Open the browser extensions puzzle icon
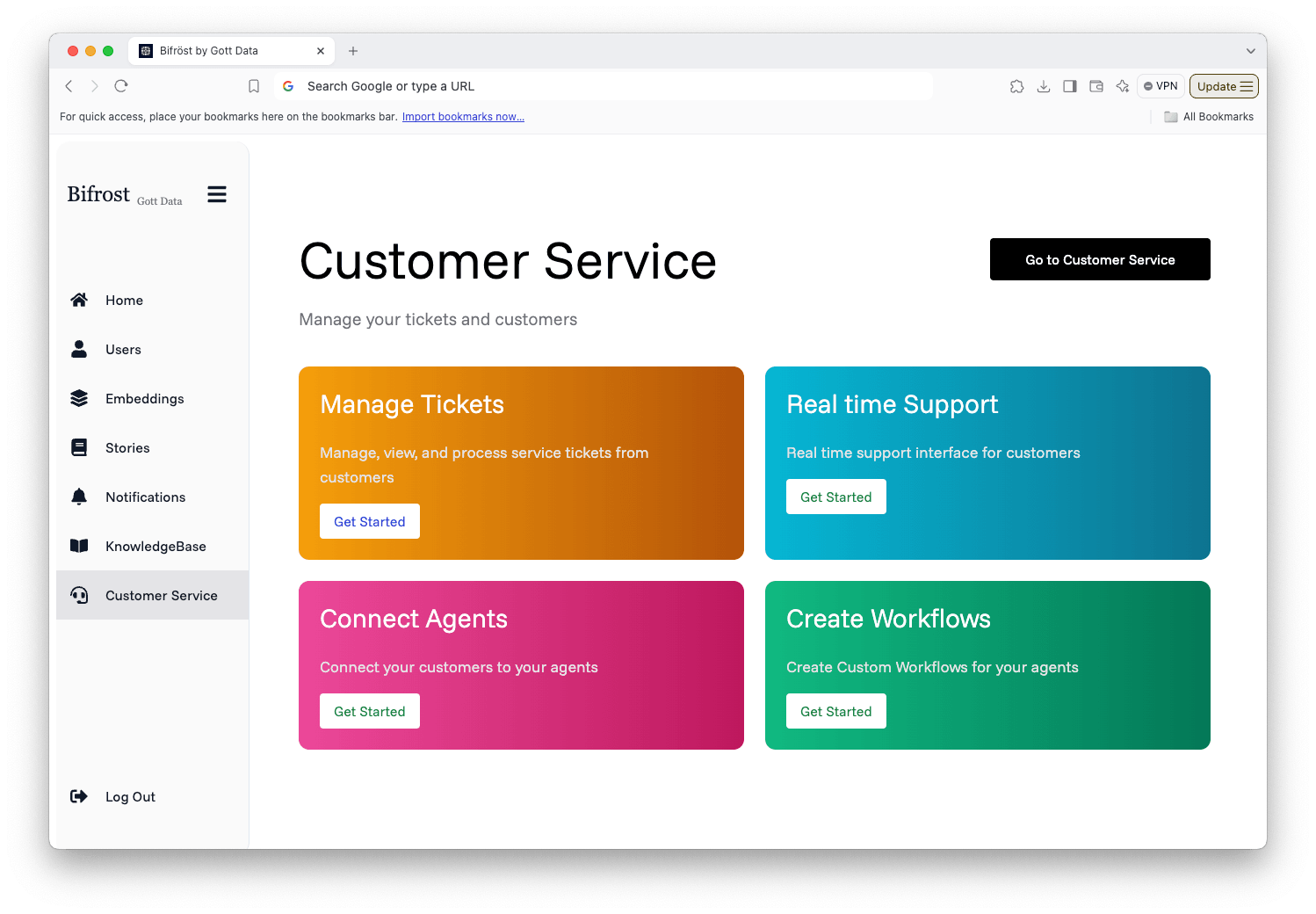 pyautogui.click(x=1016, y=85)
